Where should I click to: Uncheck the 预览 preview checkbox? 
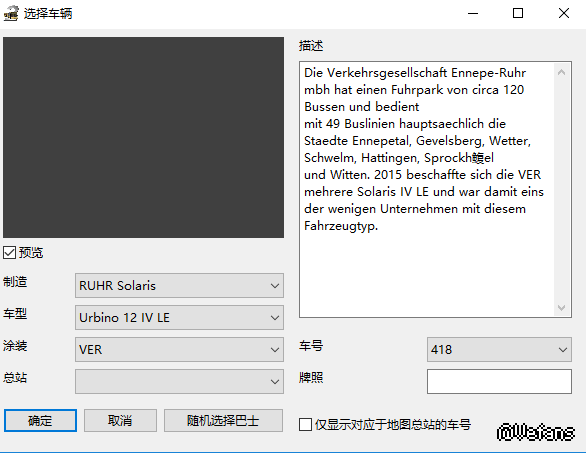[9, 253]
